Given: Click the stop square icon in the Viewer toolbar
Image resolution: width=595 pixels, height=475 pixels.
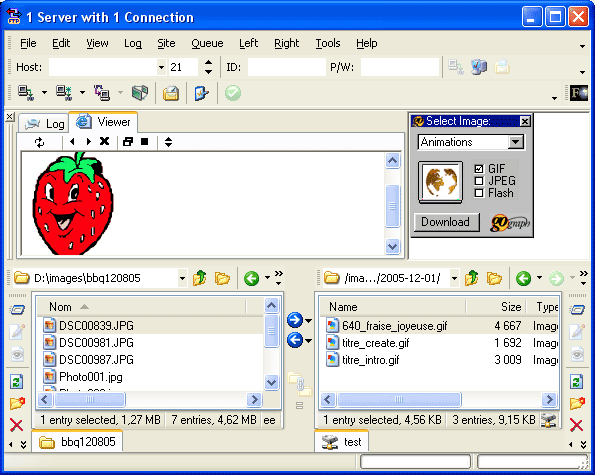Looking at the screenshot, I should 144,142.
